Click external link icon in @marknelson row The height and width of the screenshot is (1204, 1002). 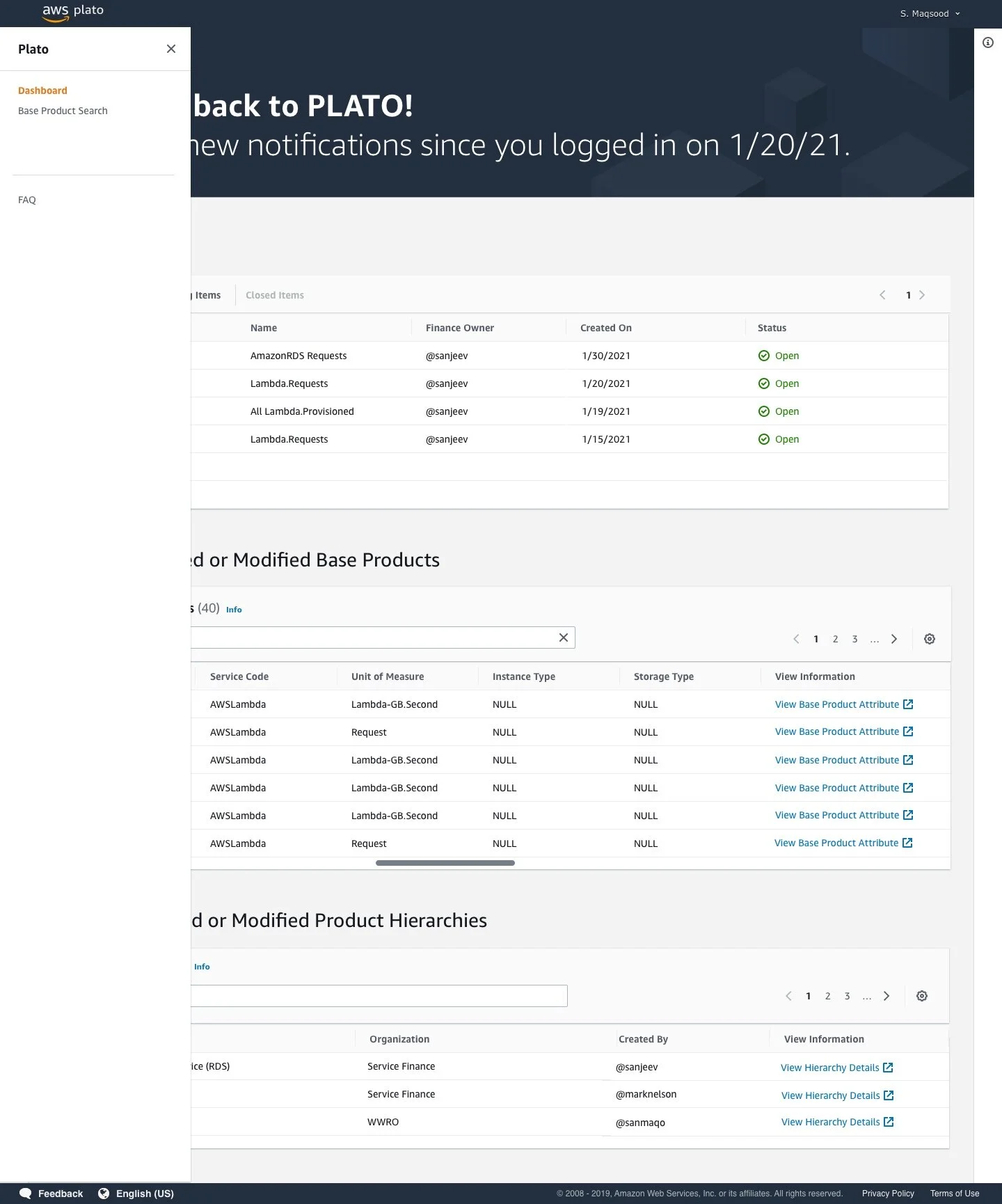pyautogui.click(x=889, y=1095)
